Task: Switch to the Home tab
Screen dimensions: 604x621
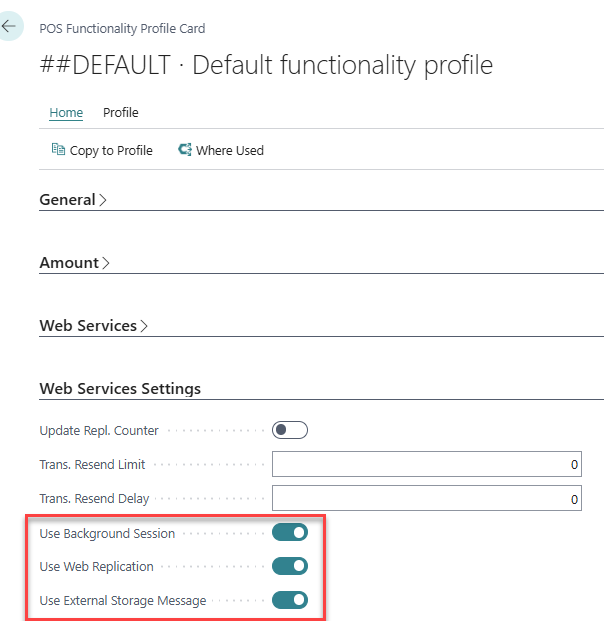Action: [x=66, y=113]
